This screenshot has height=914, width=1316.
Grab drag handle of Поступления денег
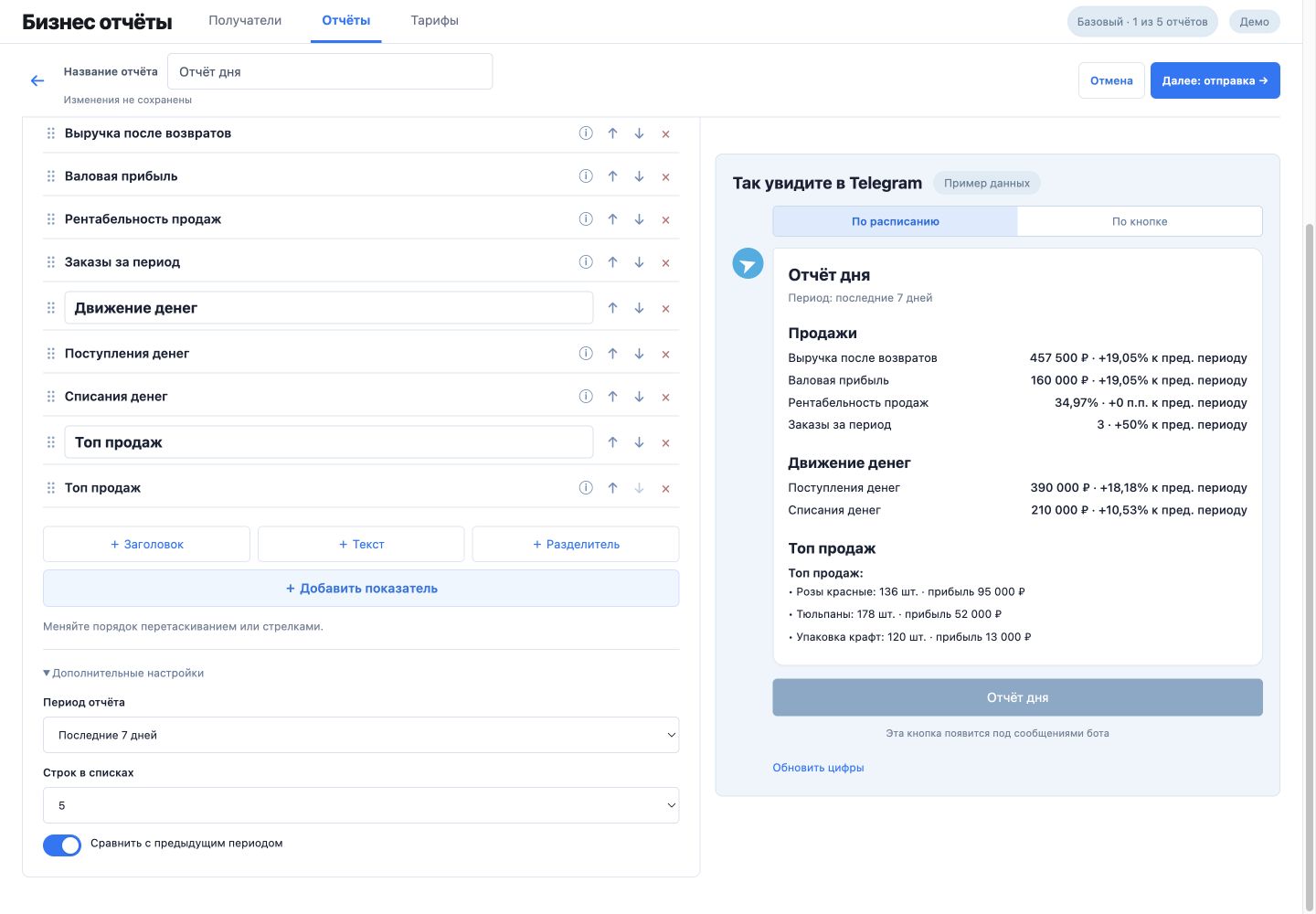coord(51,354)
